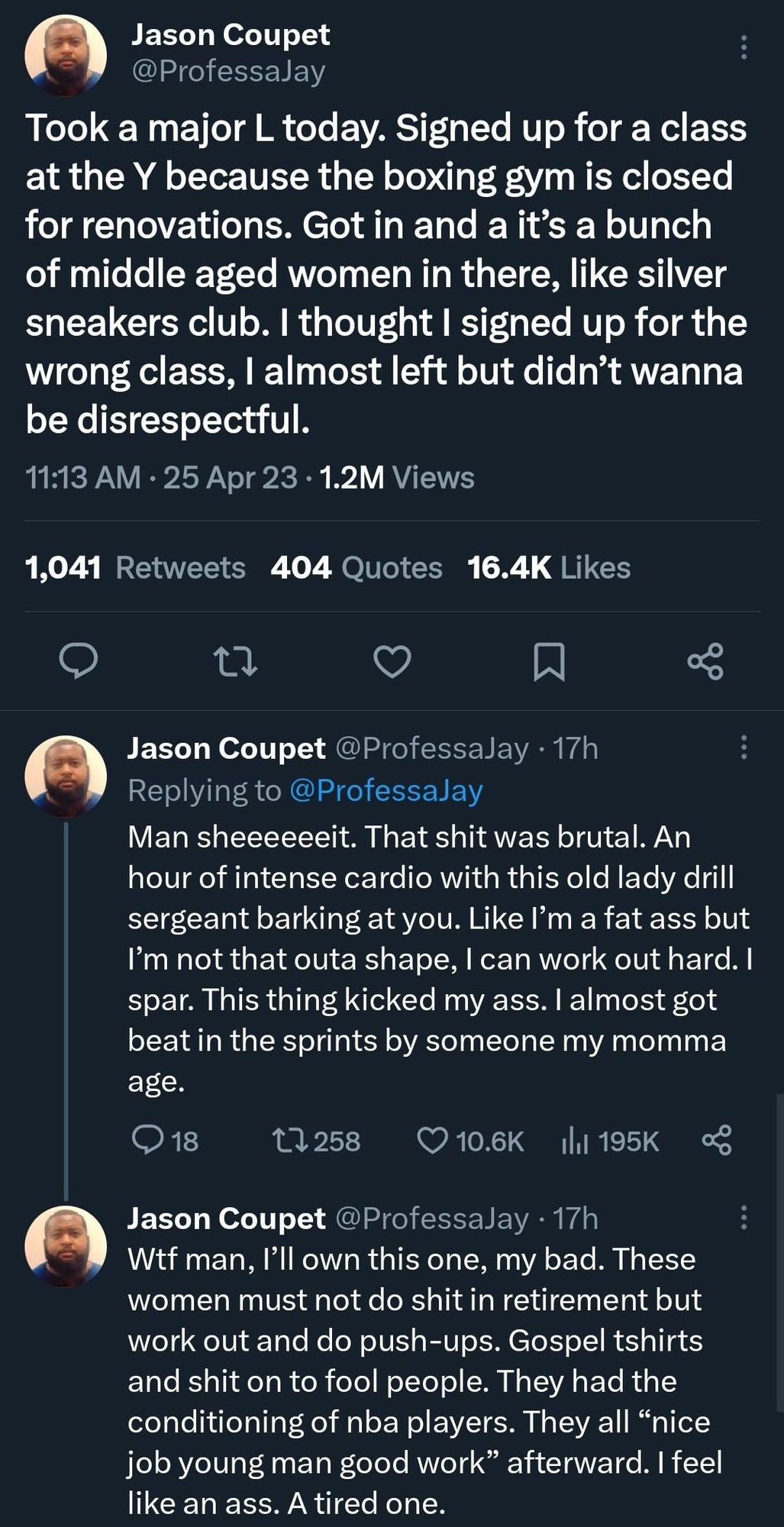Share the first reply tweet
The height and width of the screenshot is (1527, 784).
coord(717,1140)
